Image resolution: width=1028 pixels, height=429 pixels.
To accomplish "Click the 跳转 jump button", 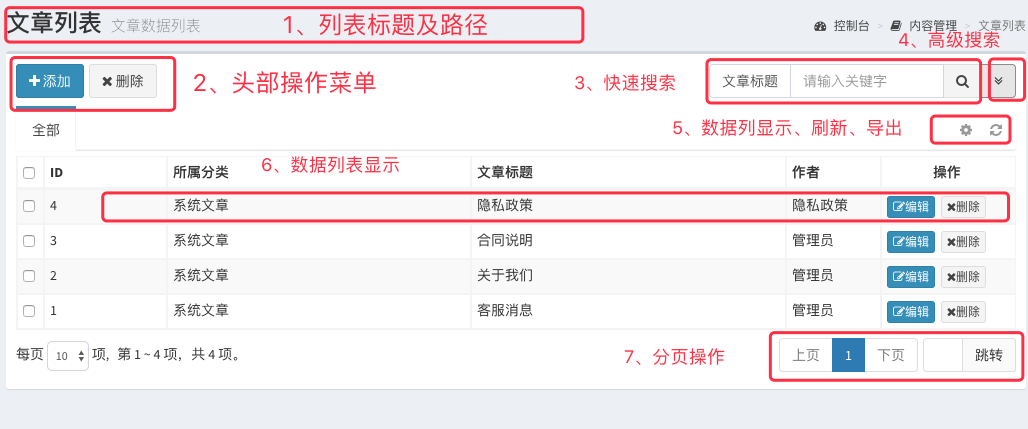I will 989,356.
